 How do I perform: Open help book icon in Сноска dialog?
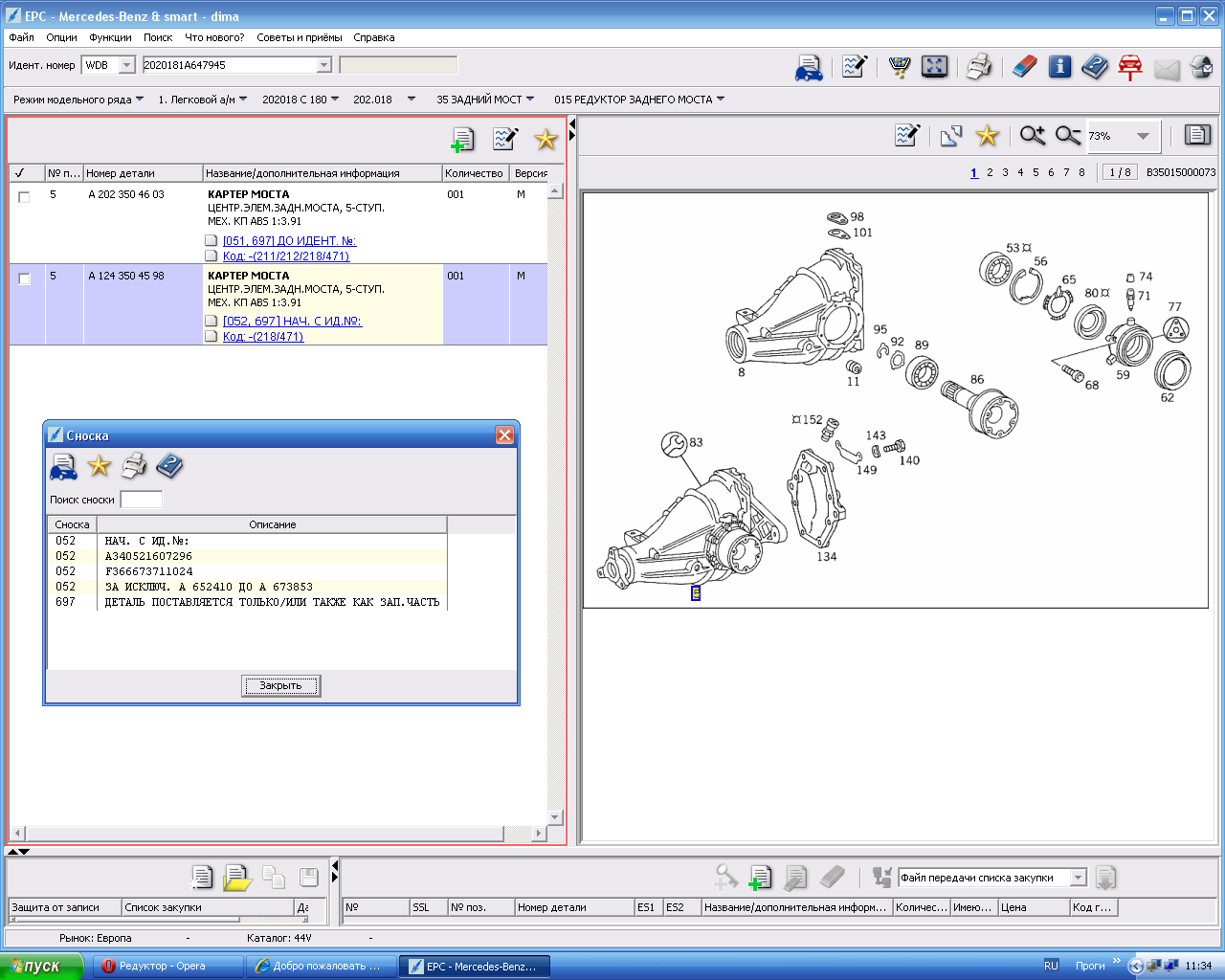pyautogui.click(x=169, y=466)
